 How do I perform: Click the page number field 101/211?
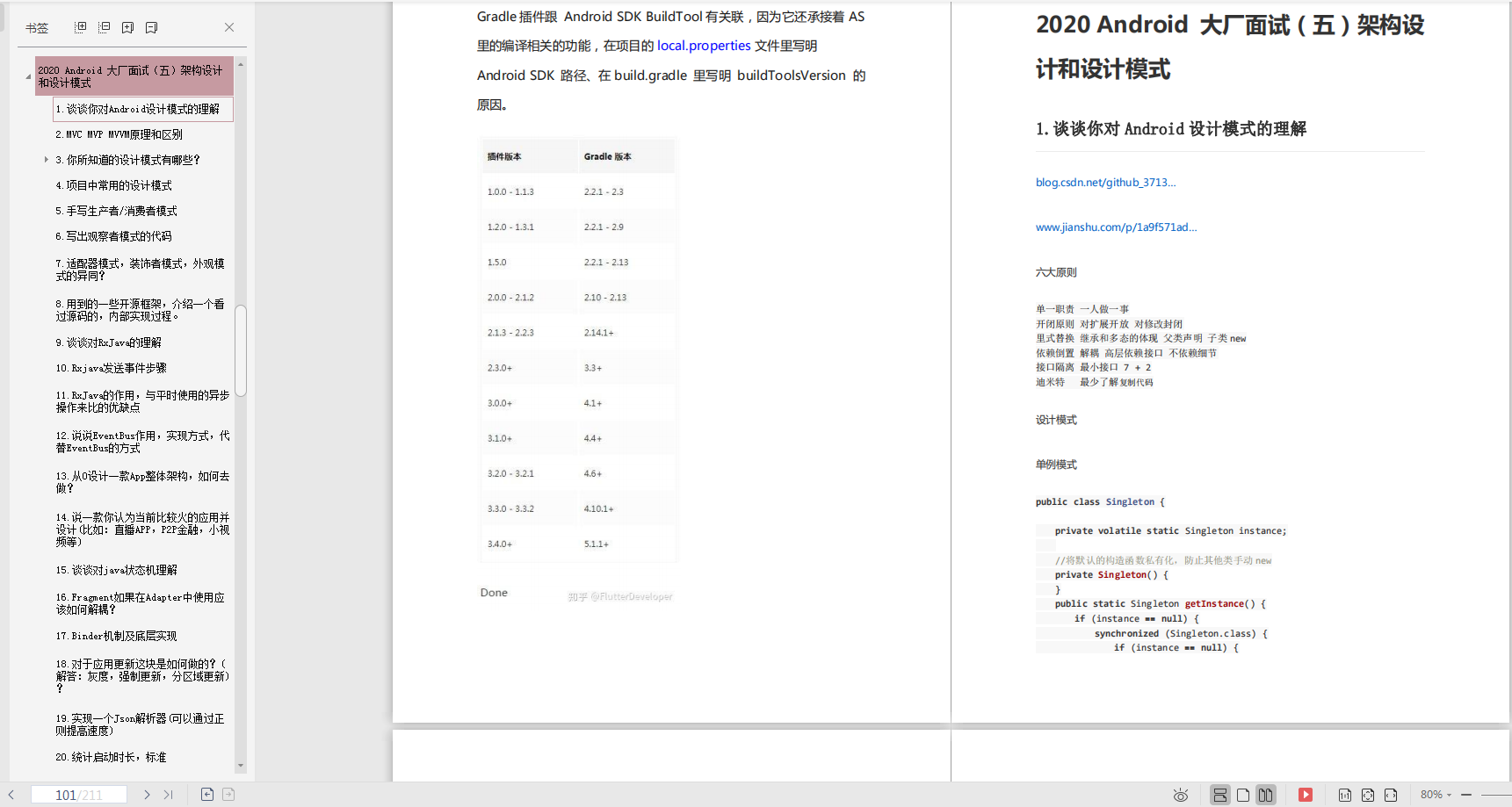click(79, 795)
